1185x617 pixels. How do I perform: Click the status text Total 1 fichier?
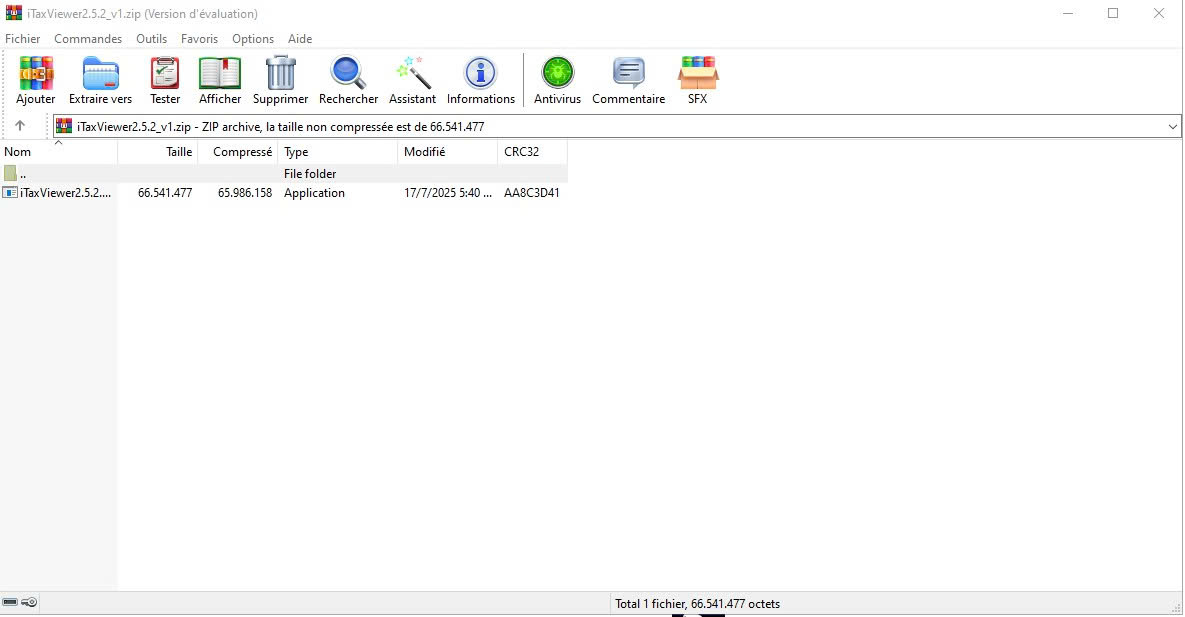[x=698, y=603]
